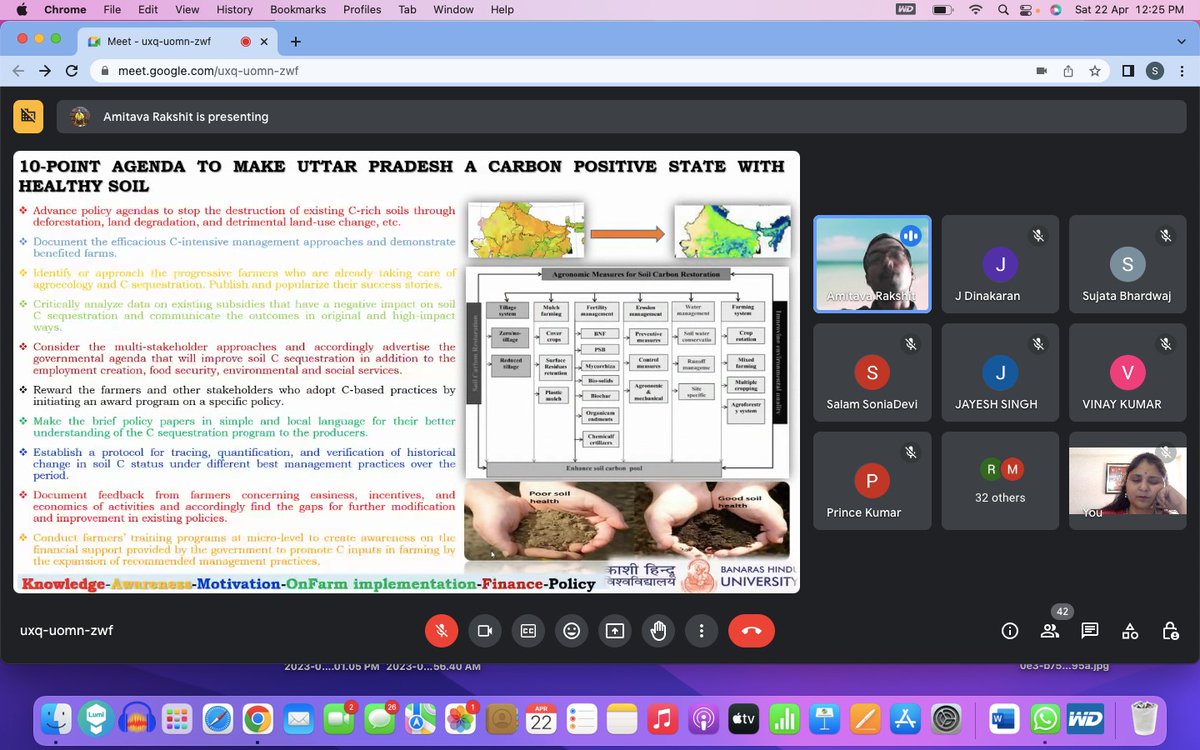Open a new Chrome tab
This screenshot has width=1200, height=750.
[296, 42]
